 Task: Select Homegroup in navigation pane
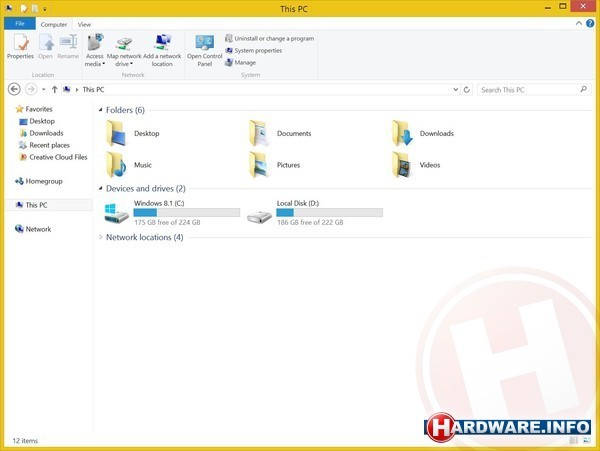(x=39, y=181)
